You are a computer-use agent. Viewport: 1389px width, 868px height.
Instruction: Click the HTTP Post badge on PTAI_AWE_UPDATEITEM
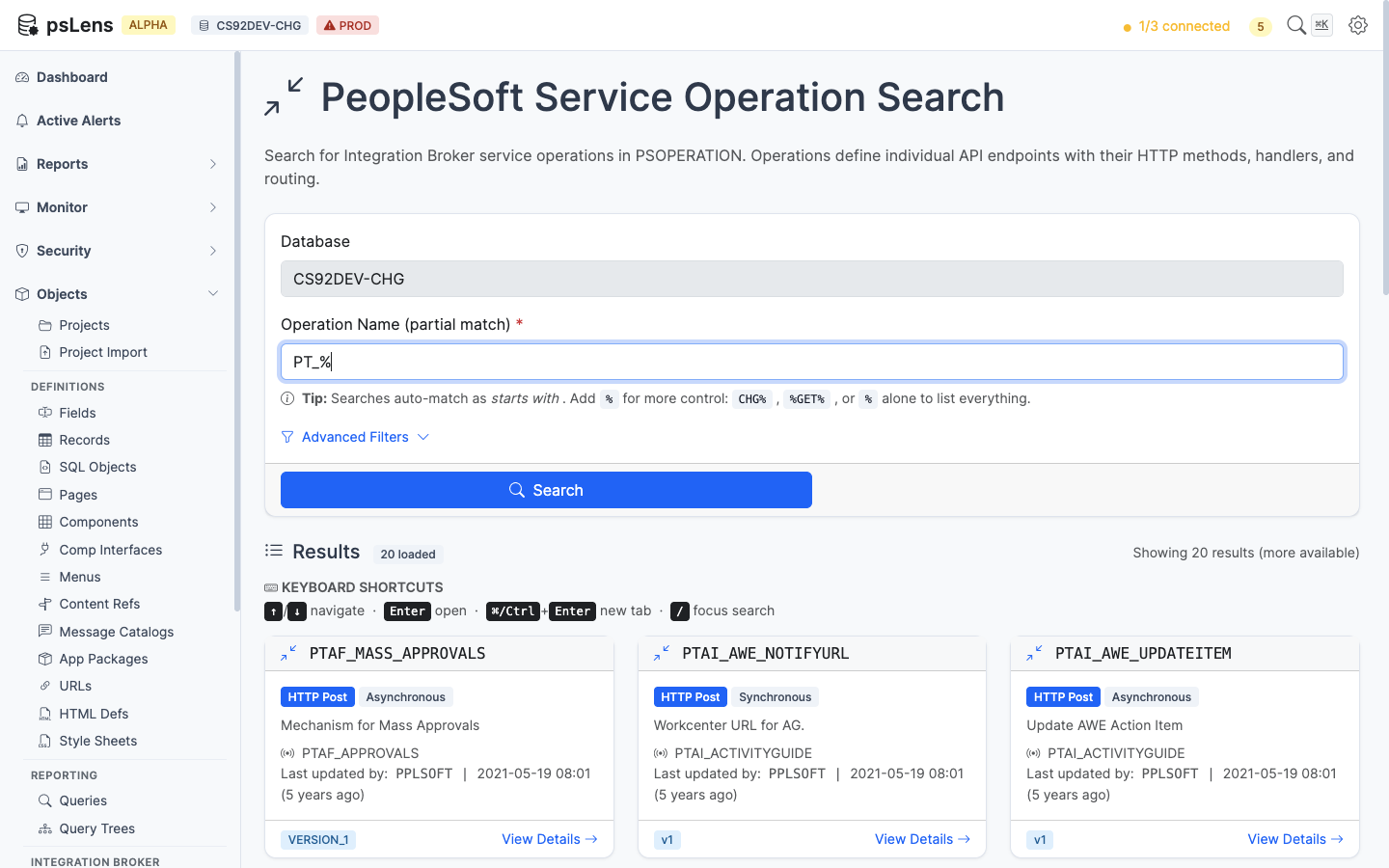click(x=1063, y=697)
